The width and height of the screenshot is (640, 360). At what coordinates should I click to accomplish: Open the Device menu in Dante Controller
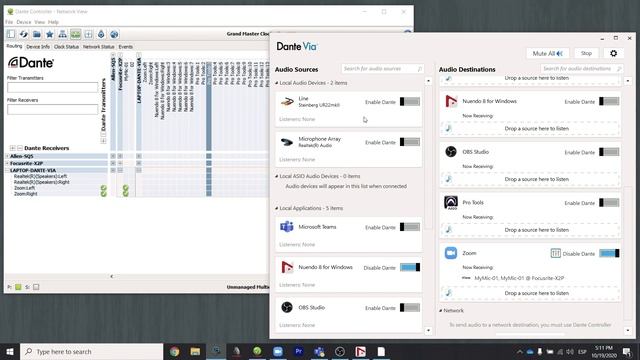[x=24, y=22]
